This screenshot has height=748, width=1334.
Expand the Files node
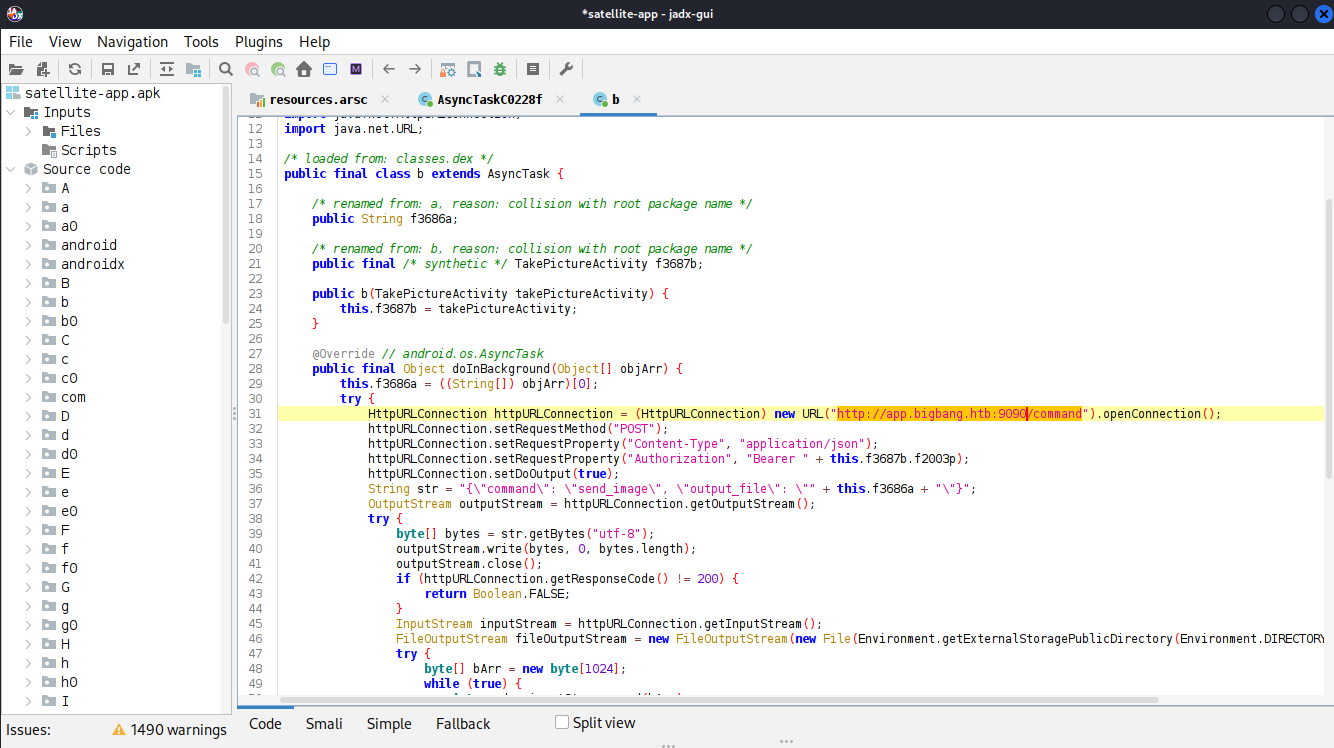(29, 131)
